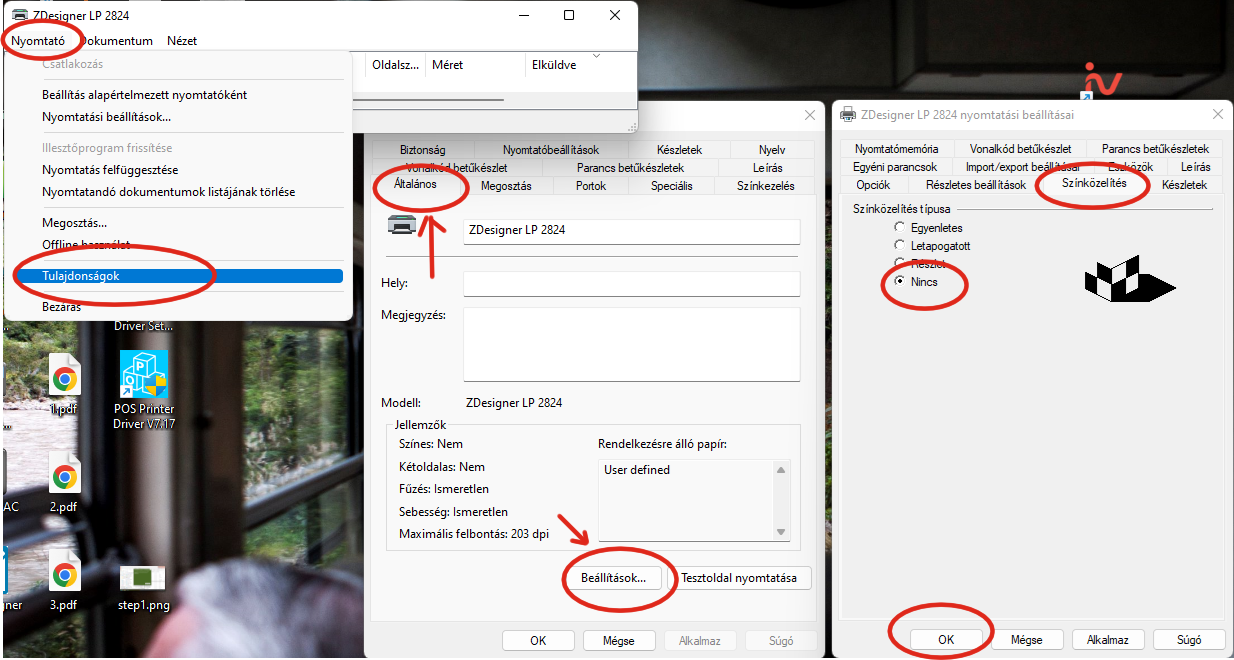This screenshot has height=660, width=1234.
Task: Open the Színközelítés tab
Action: [x=1094, y=183]
